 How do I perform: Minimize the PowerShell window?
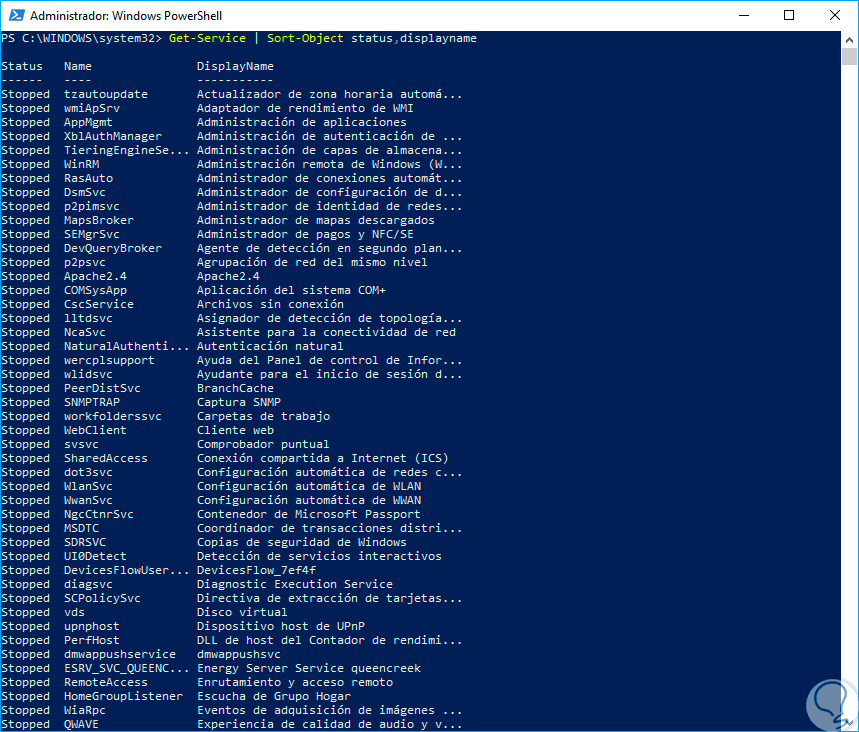pyautogui.click(x=744, y=15)
